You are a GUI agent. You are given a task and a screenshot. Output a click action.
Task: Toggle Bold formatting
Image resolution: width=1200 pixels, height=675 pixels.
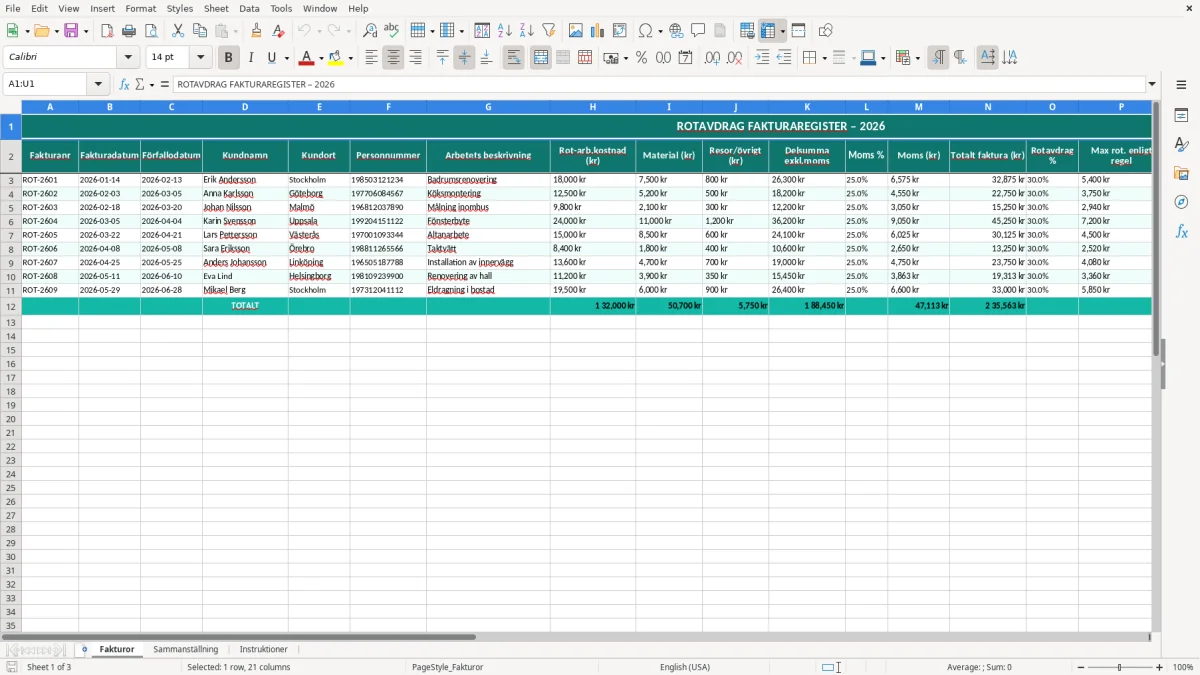(229, 58)
